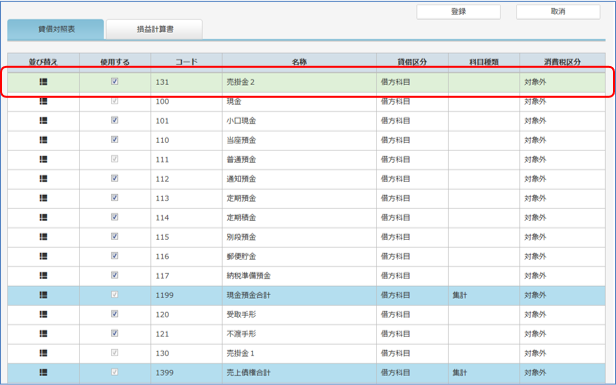Select the name cell 受取手形

pos(299,314)
